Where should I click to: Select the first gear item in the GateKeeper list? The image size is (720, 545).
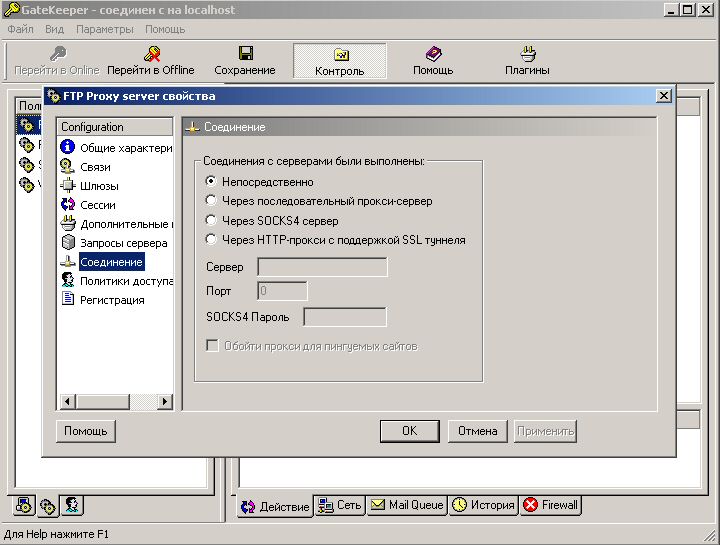(27, 124)
